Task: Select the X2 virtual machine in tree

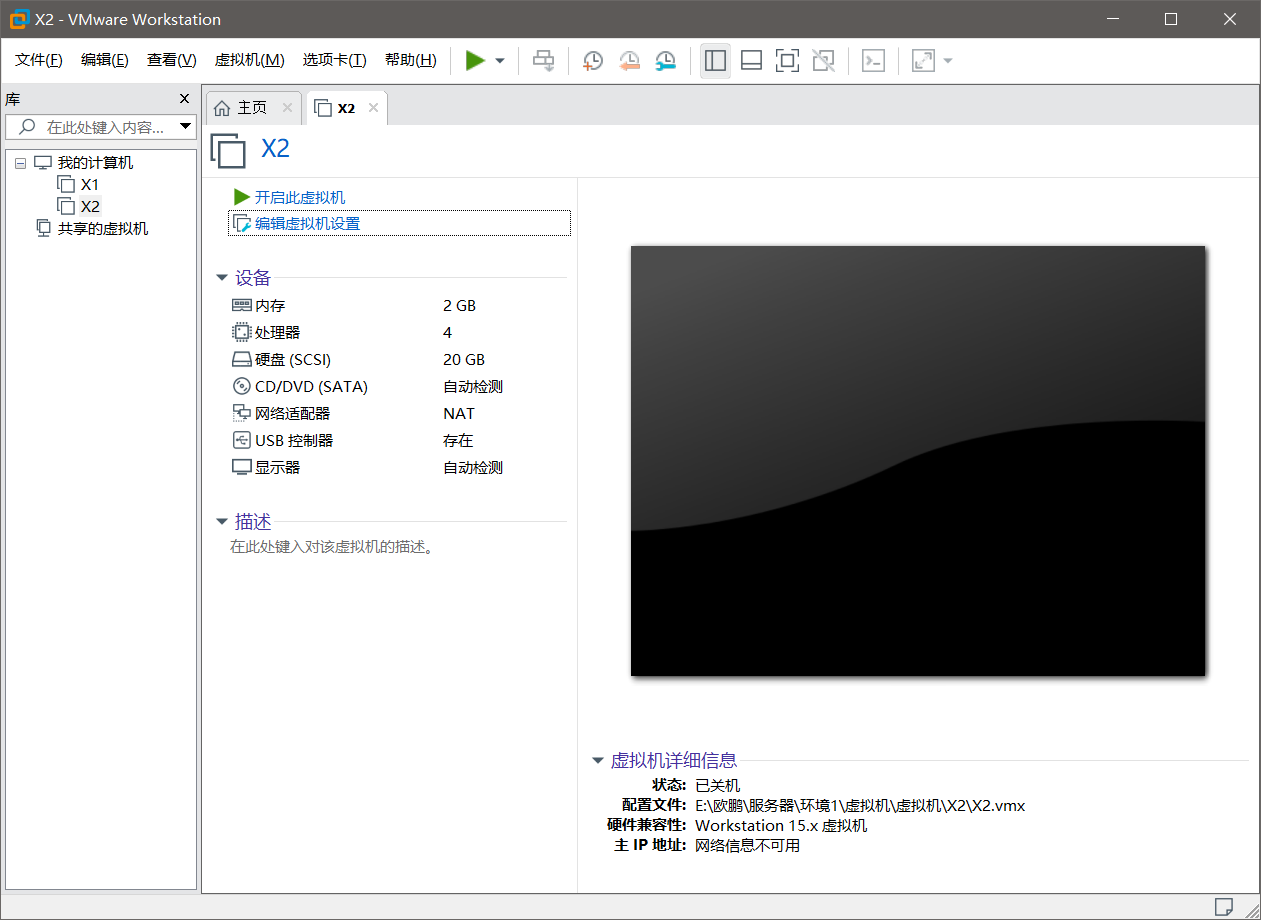Action: pyautogui.click(x=90, y=207)
